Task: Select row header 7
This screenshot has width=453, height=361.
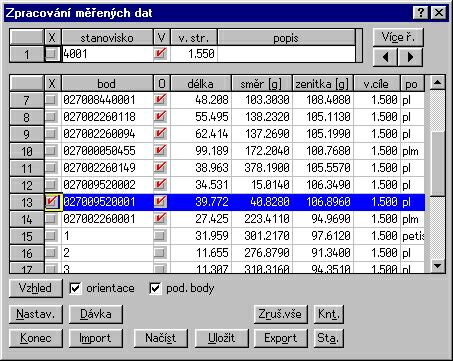Action: click(x=27, y=100)
